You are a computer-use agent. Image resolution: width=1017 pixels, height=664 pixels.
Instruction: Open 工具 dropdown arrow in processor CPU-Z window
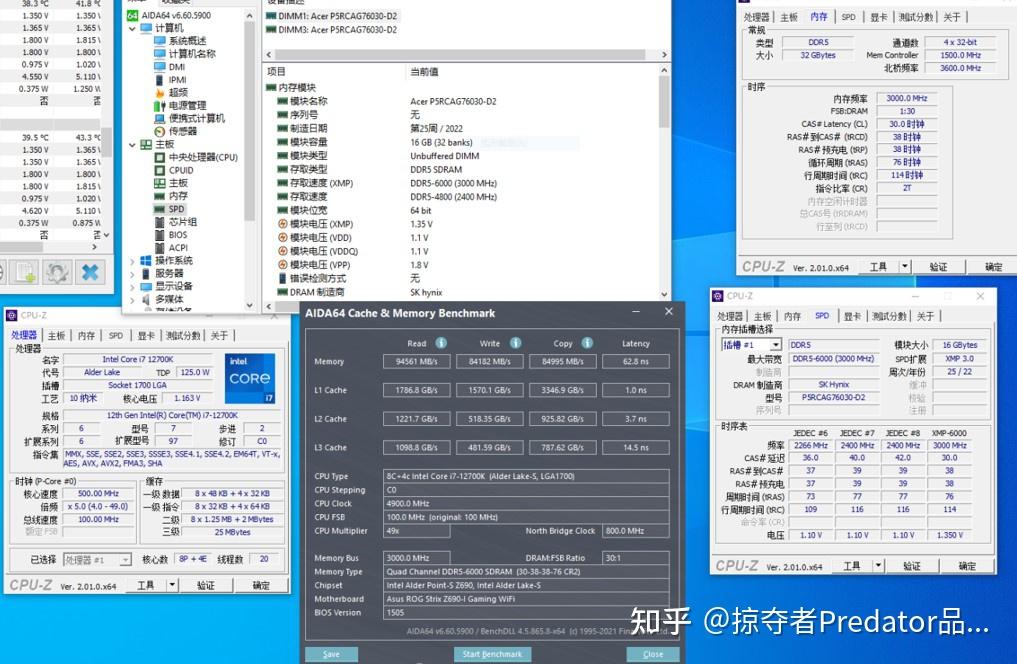point(173,585)
